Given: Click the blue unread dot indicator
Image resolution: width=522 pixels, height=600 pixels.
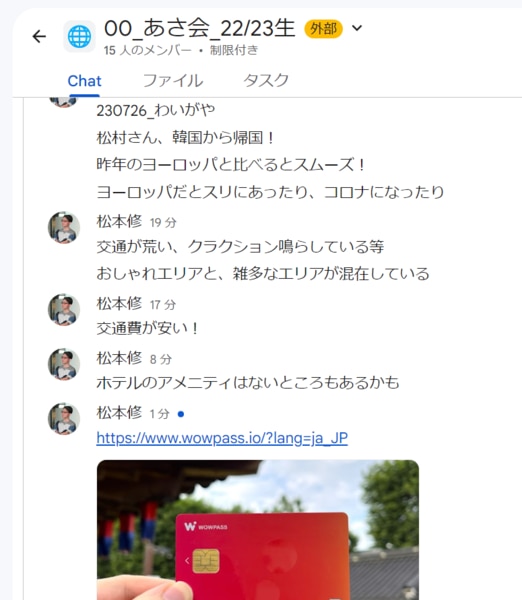Looking at the screenshot, I should click(x=181, y=414).
